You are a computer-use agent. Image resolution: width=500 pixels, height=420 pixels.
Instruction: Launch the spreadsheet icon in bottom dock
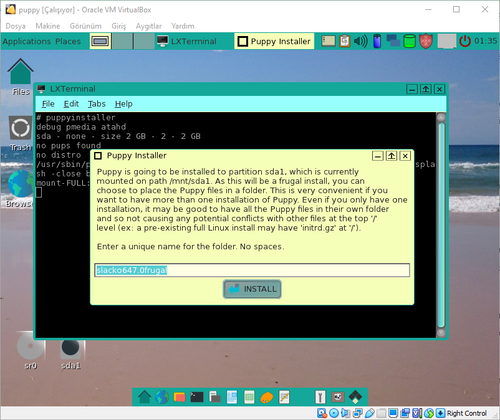pyautogui.click(x=249, y=397)
